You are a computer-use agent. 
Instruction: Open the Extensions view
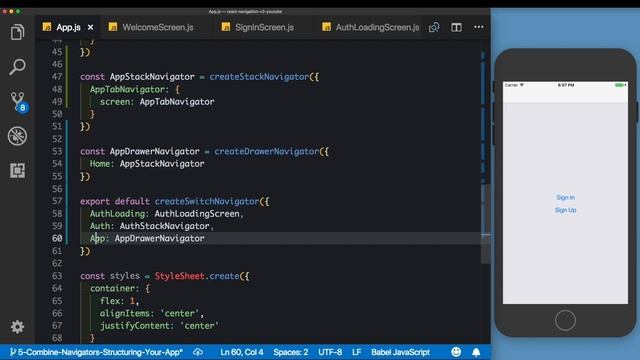pos(17,170)
